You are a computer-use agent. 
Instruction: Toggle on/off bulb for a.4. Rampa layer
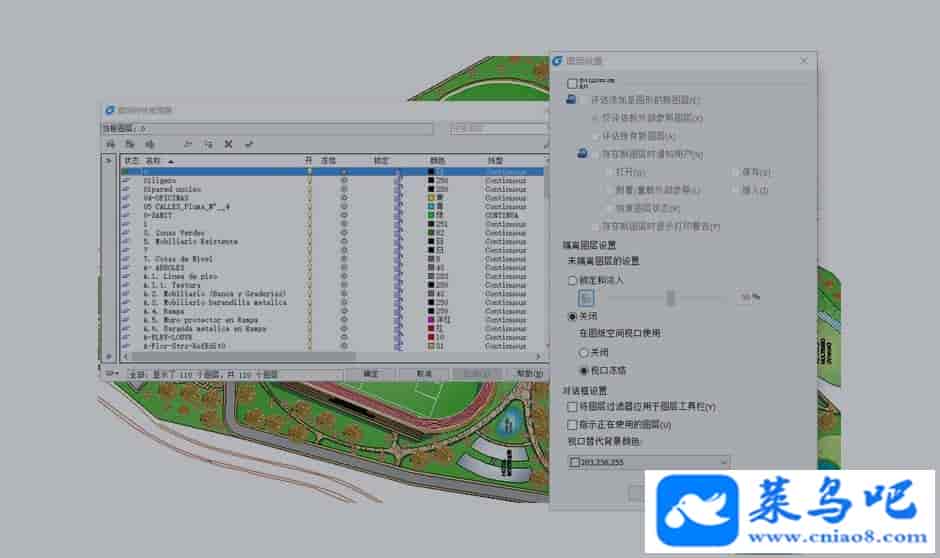(309, 310)
